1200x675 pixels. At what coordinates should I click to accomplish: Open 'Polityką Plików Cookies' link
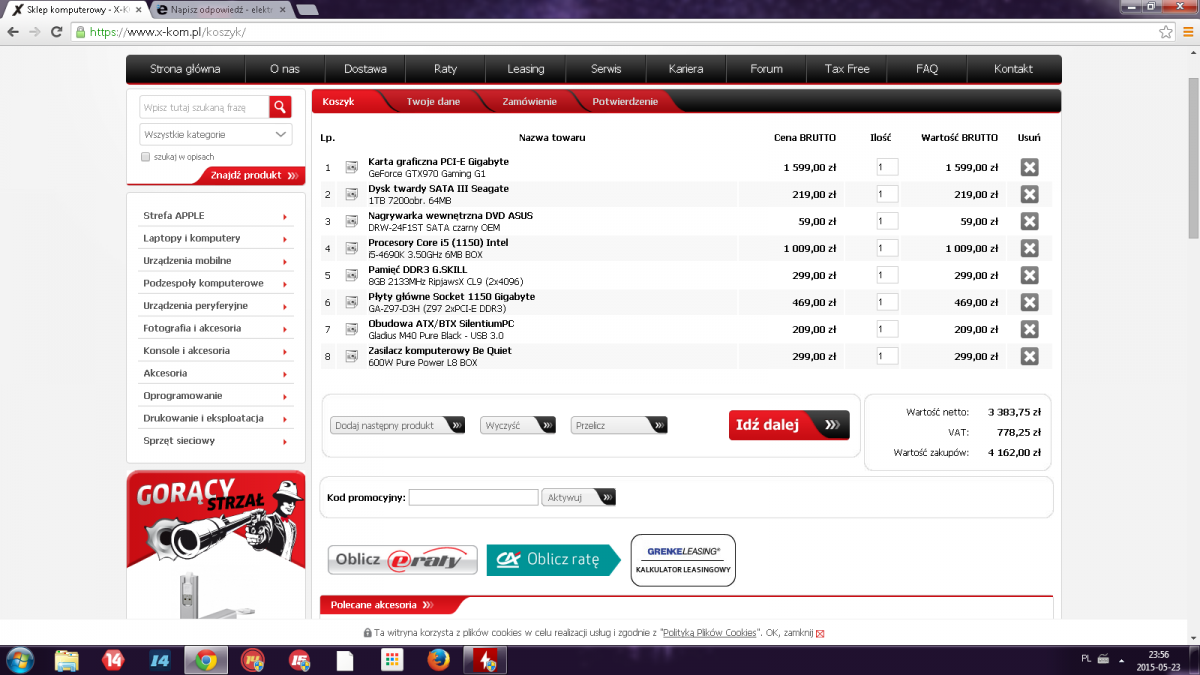tap(708, 633)
